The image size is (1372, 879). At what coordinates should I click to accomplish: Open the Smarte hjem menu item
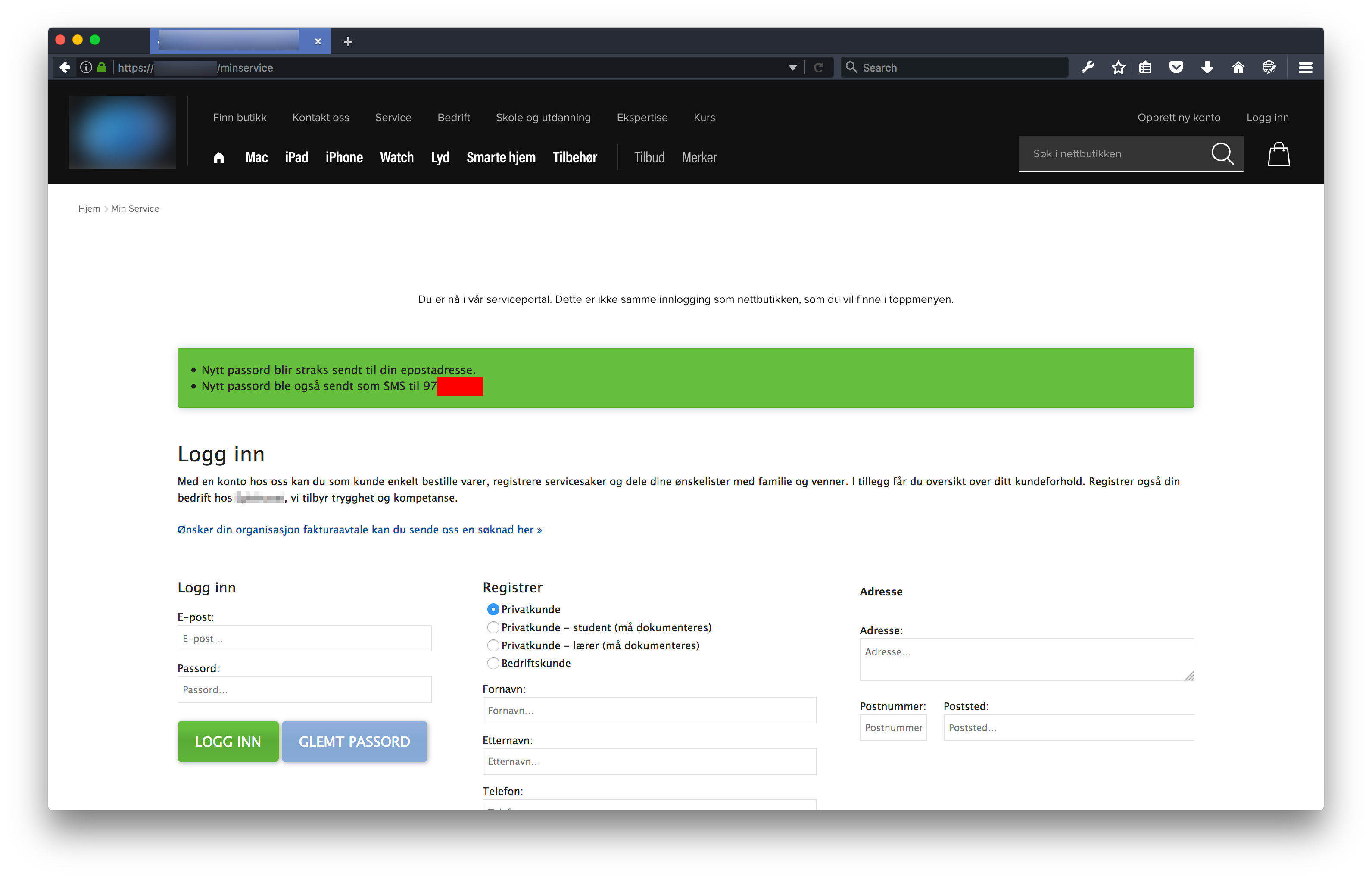501,158
